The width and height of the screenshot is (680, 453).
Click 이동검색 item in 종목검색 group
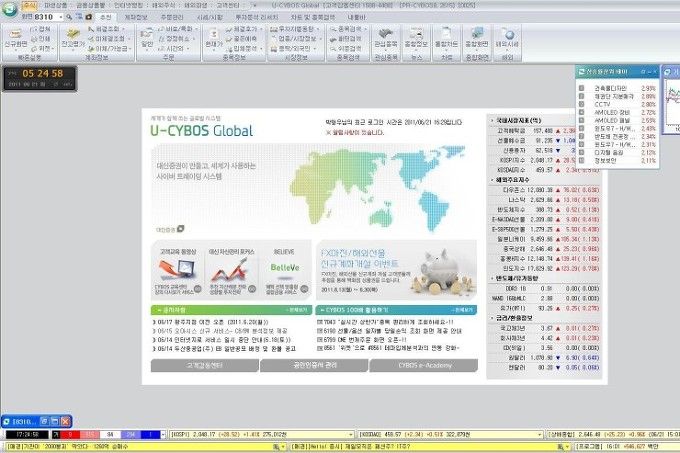[x=346, y=49]
